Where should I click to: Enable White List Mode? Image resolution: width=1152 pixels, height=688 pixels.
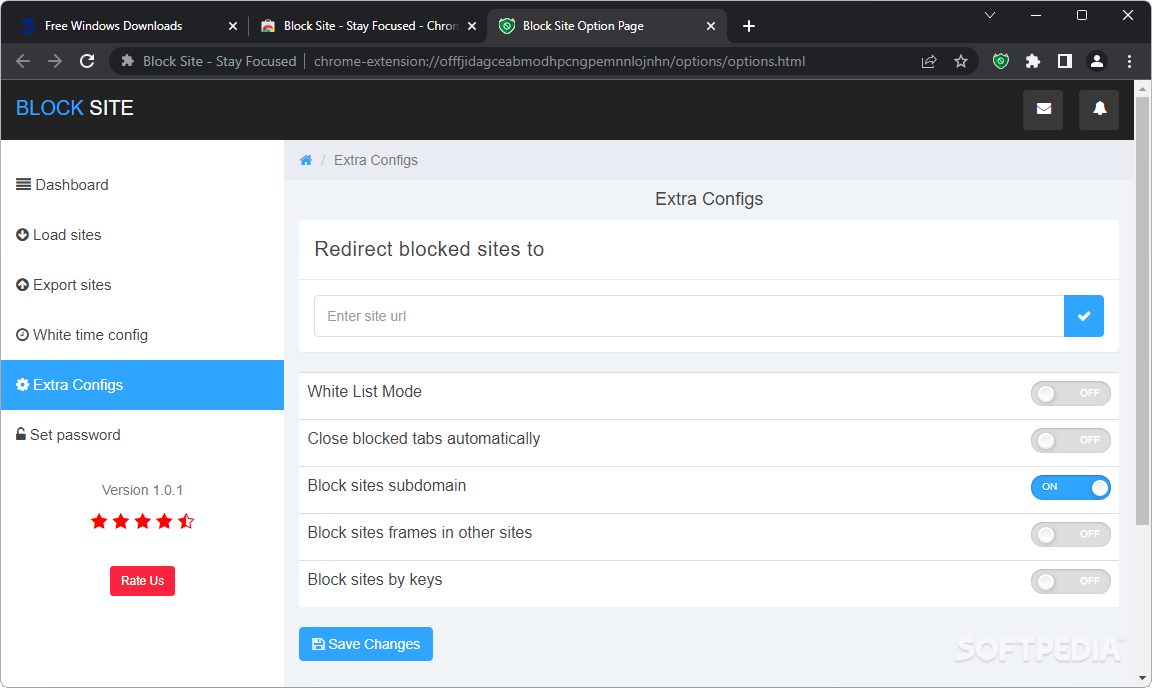(1070, 393)
